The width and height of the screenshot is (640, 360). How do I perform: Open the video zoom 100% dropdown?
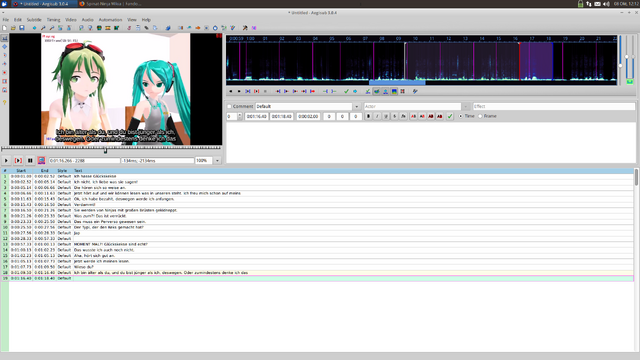tap(217, 161)
